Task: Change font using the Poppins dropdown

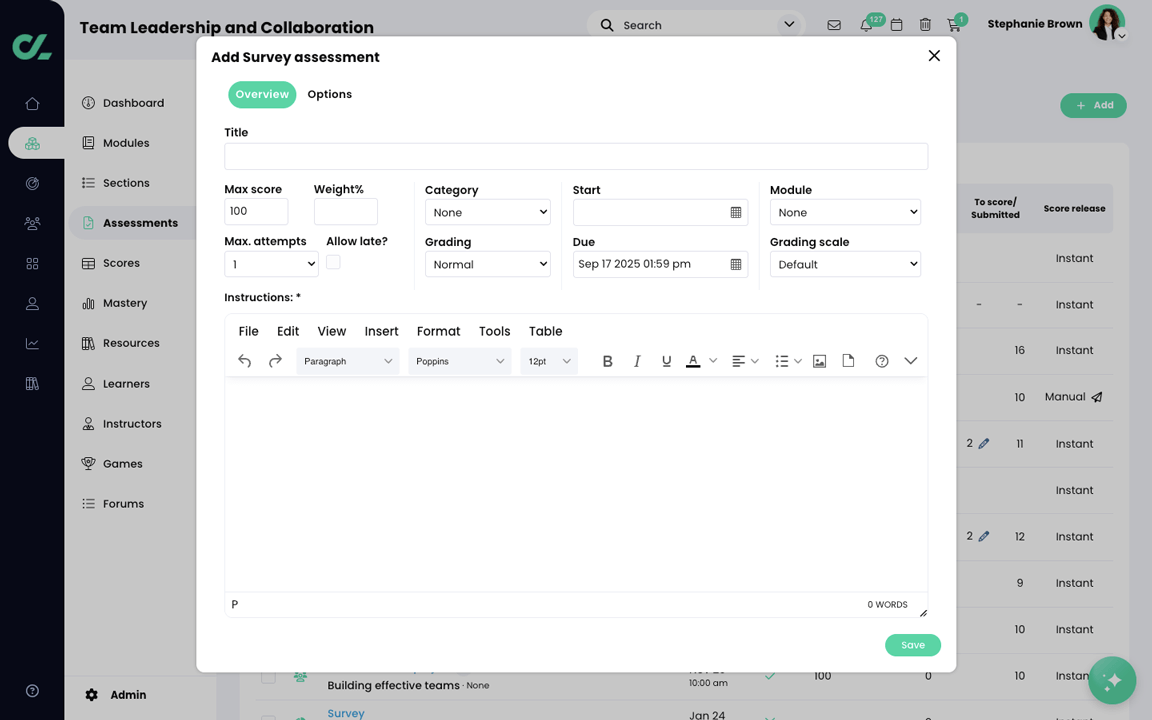Action: (x=459, y=361)
